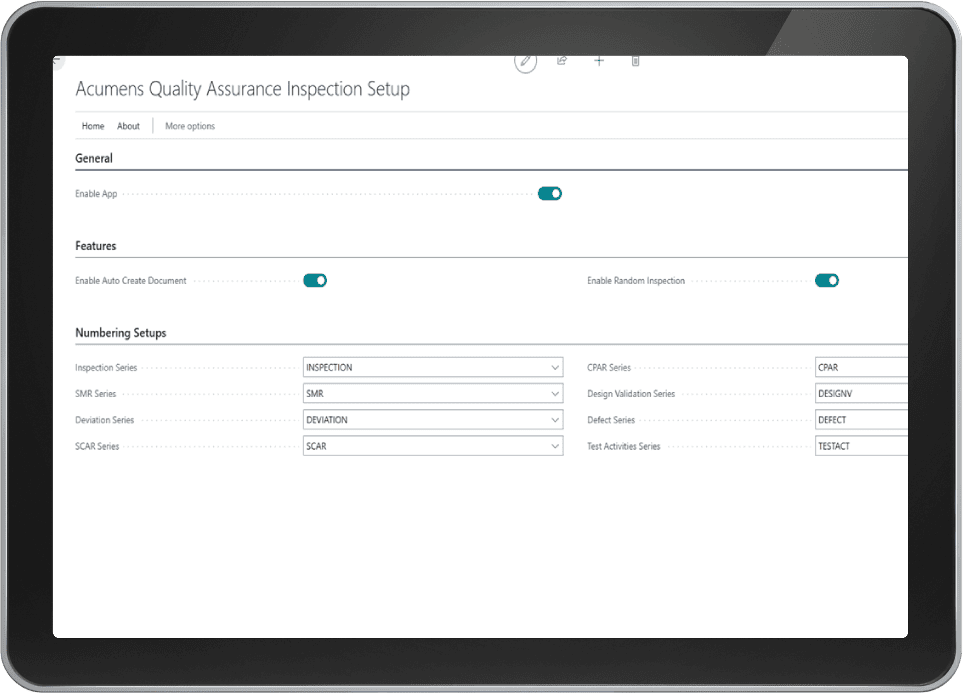Click the CPAR Series label
This screenshot has width=963, height=693.
click(x=609, y=367)
